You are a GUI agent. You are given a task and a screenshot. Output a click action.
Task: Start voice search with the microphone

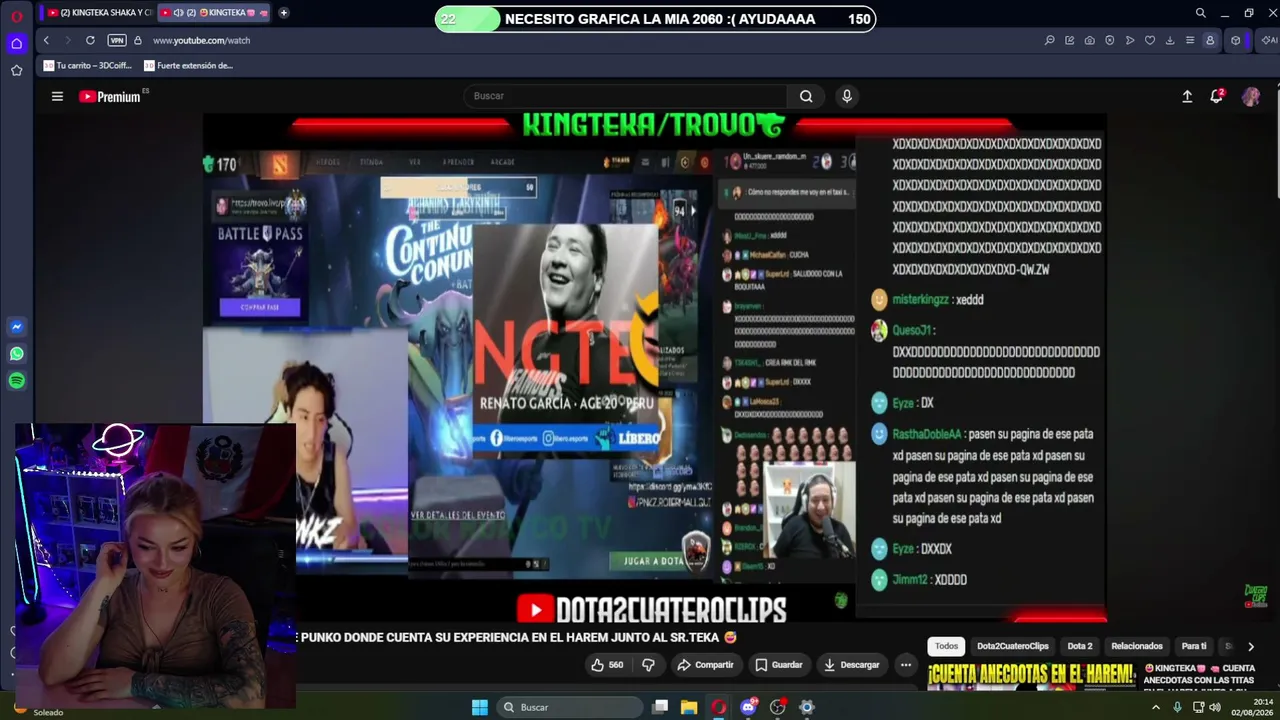pyautogui.click(x=847, y=96)
